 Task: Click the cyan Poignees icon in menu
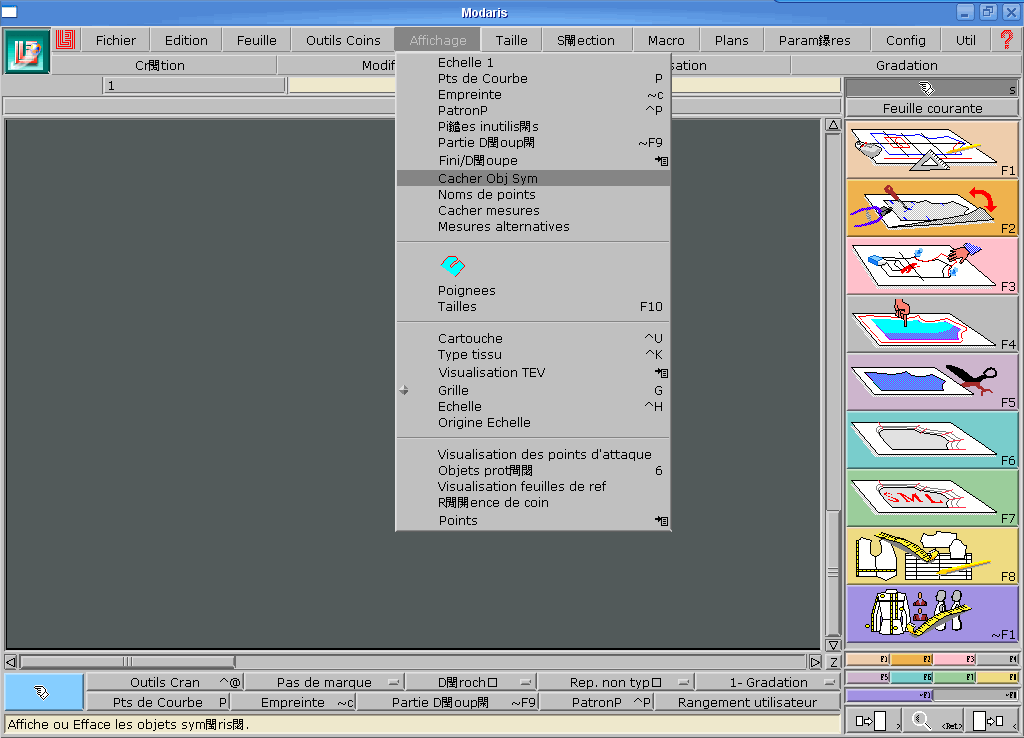tap(452, 266)
